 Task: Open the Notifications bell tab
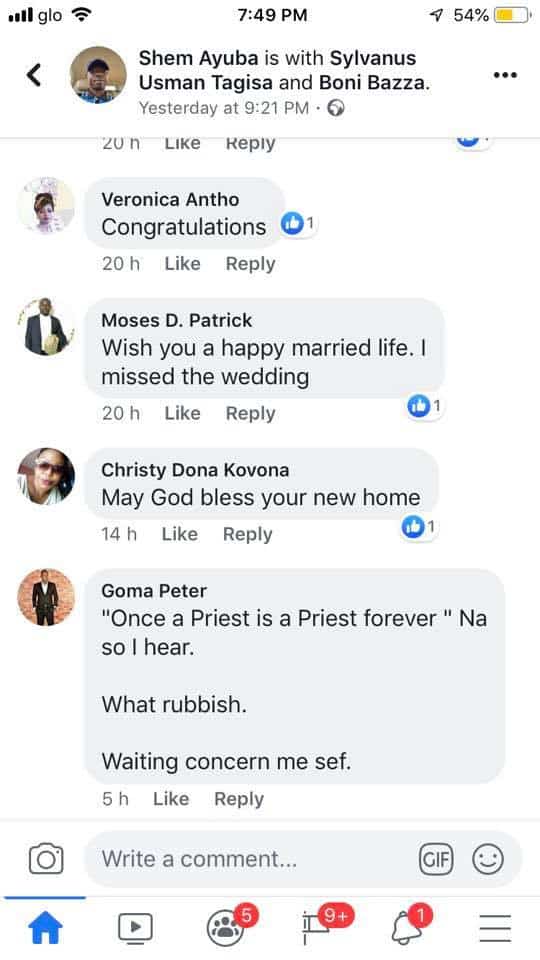(410, 926)
